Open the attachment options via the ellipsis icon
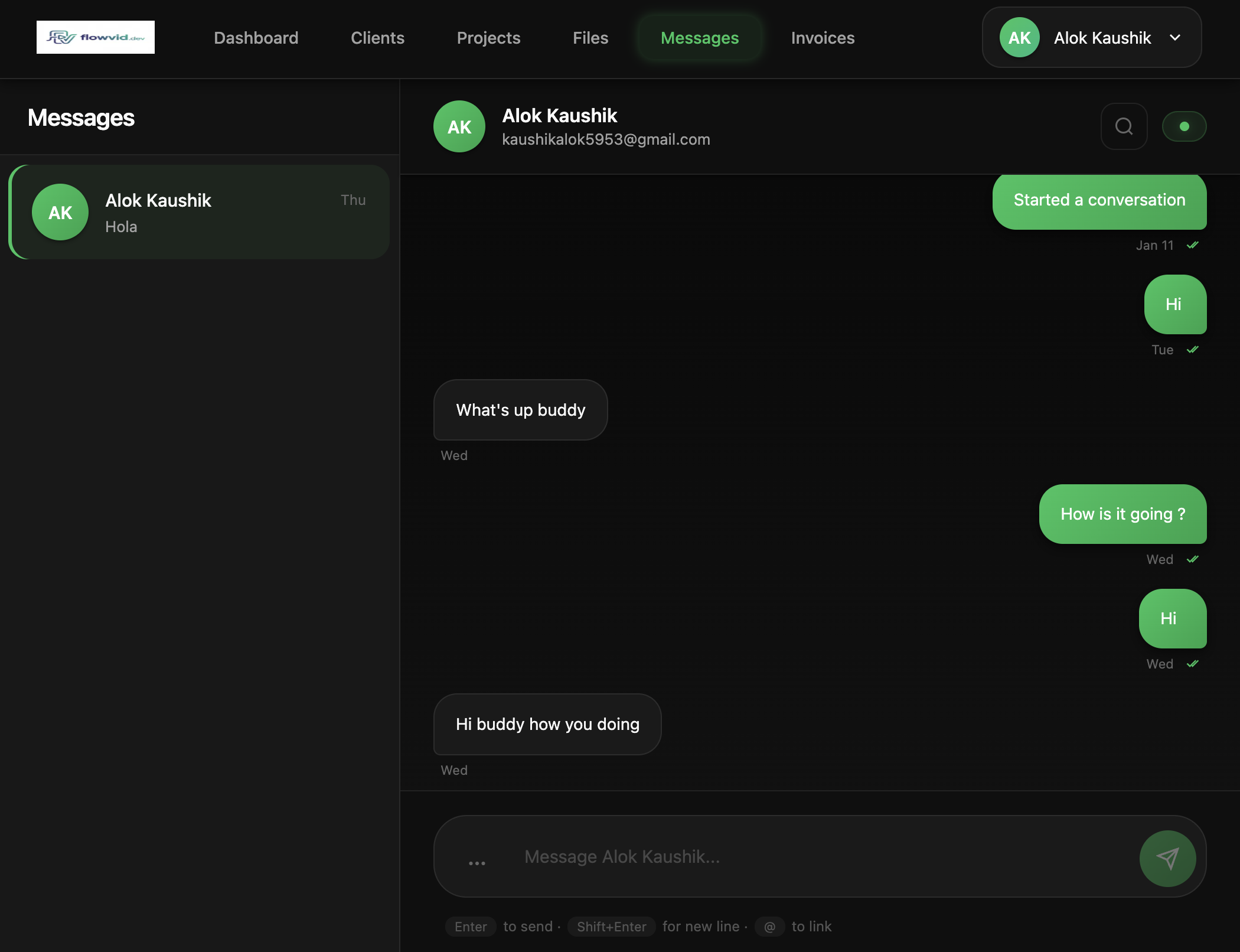 476,862
